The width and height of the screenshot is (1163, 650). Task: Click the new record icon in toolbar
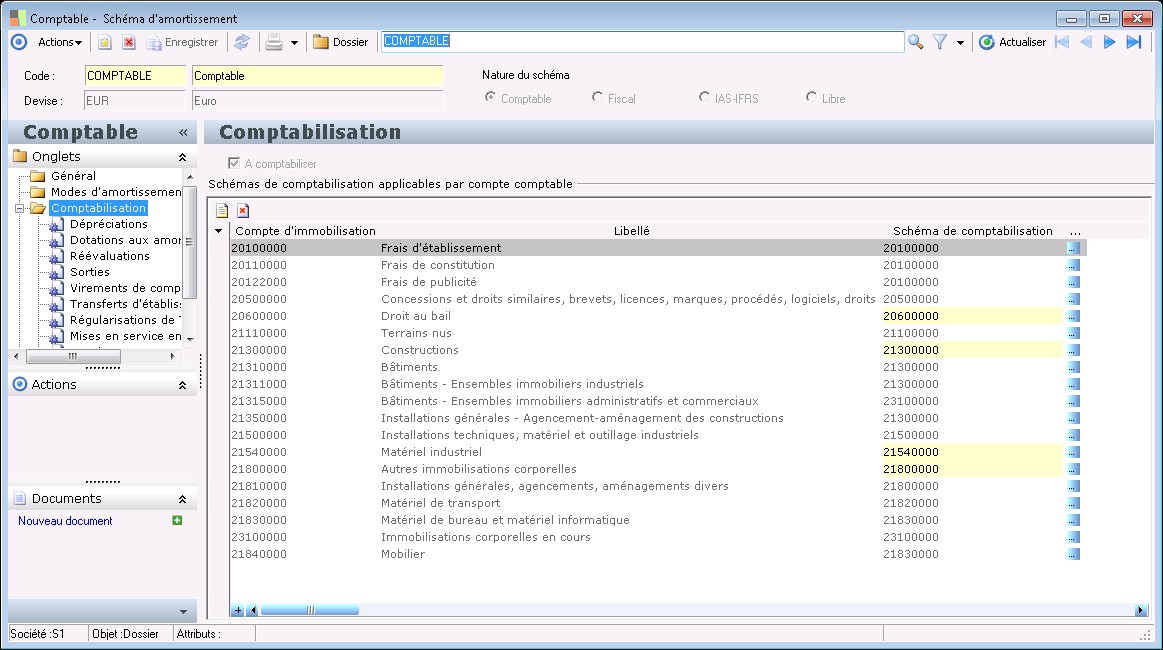point(104,42)
